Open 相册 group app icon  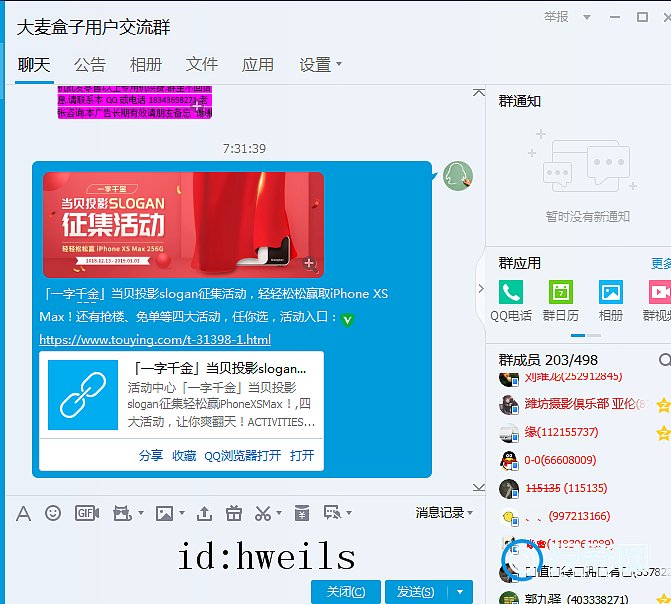(611, 301)
